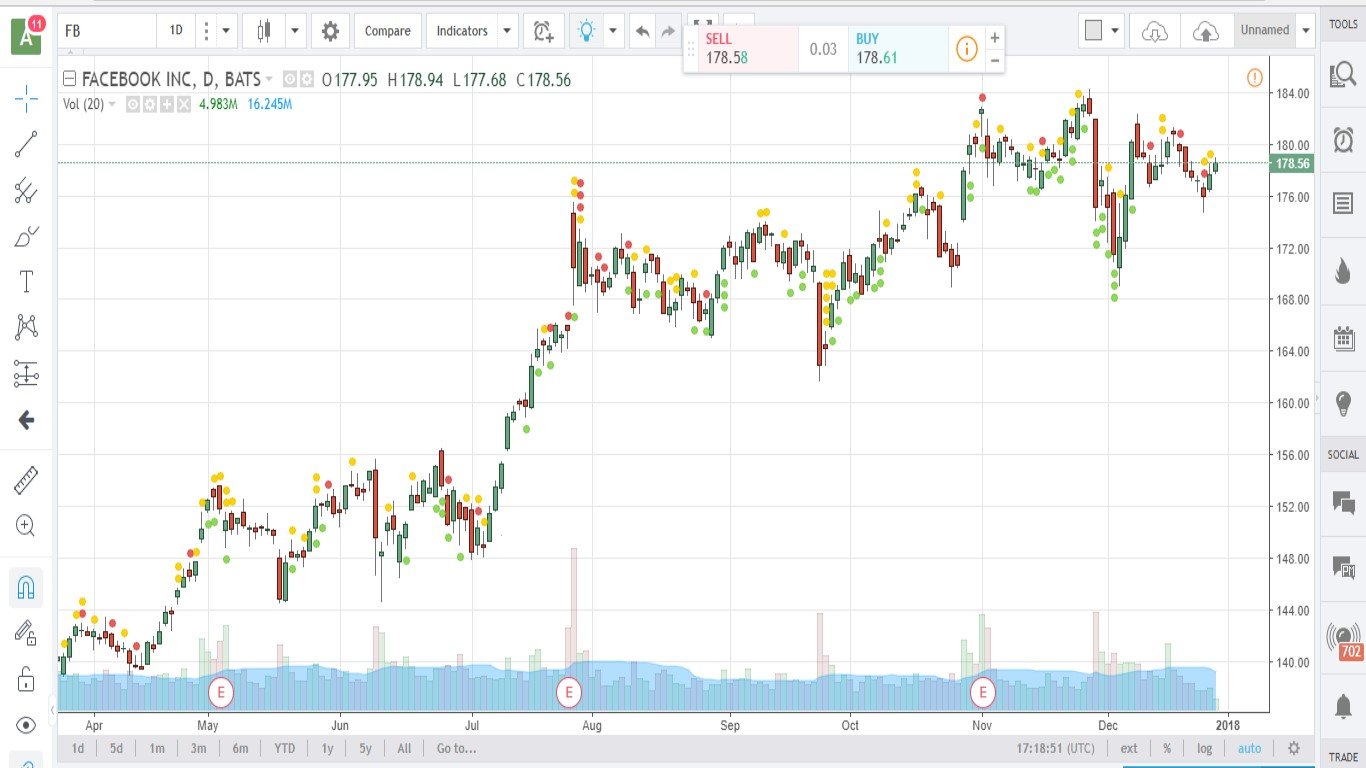Click the order info circle icon
1366x768 pixels.
(966, 48)
